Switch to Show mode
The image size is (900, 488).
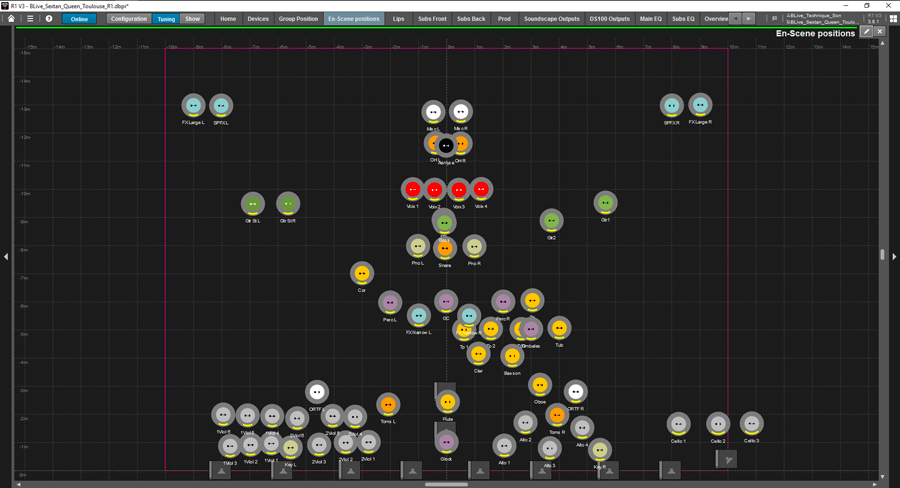tap(193, 19)
